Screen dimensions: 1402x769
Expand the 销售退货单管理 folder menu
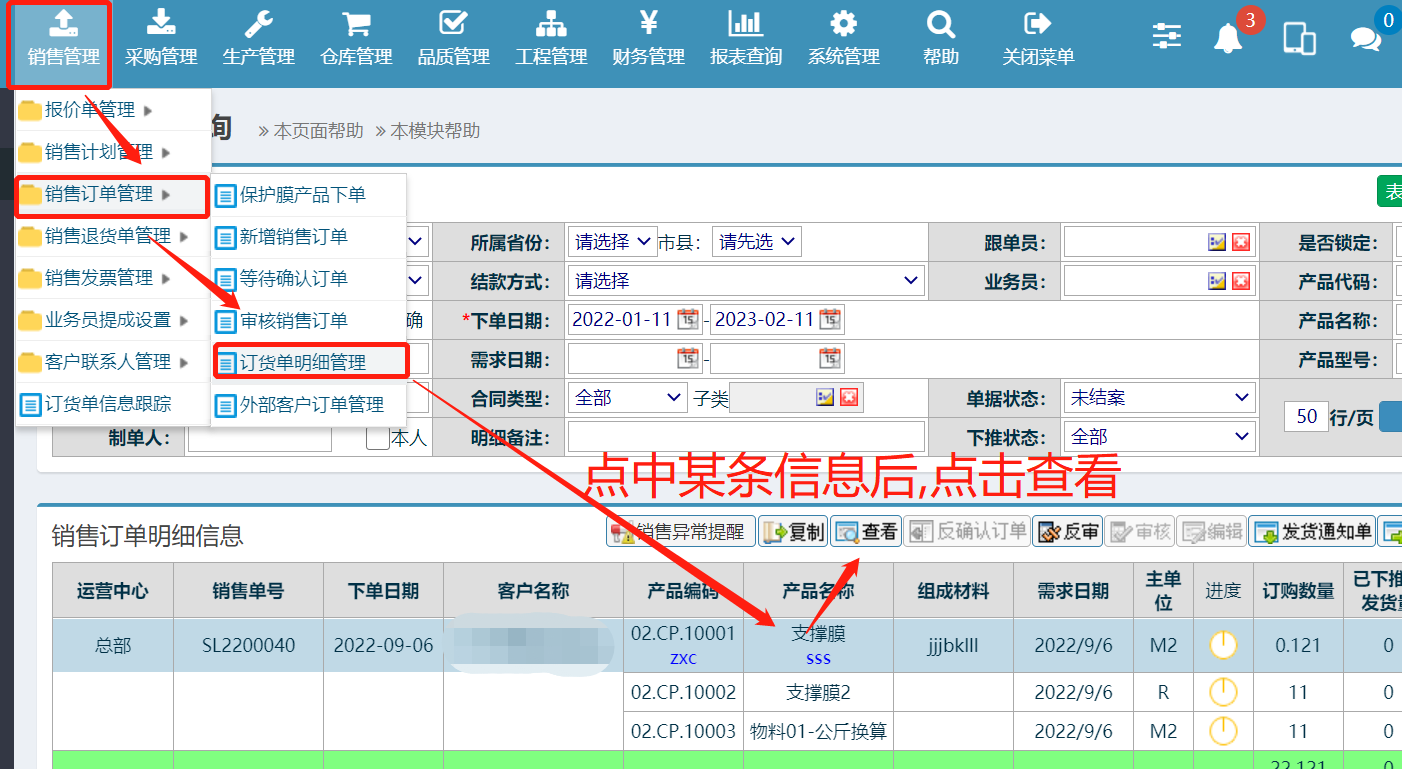click(108, 236)
